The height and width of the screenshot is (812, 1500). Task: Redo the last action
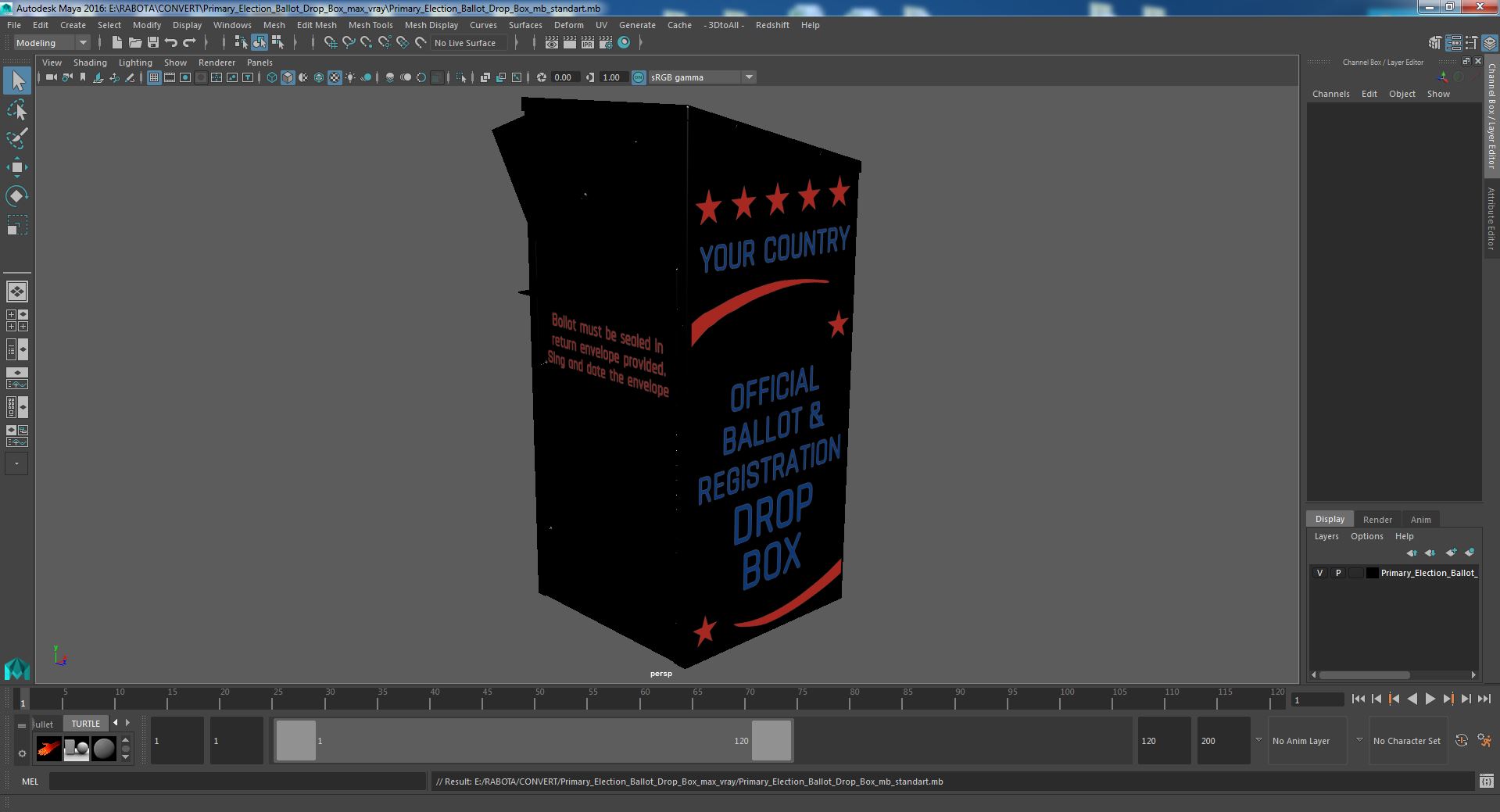tap(189, 43)
